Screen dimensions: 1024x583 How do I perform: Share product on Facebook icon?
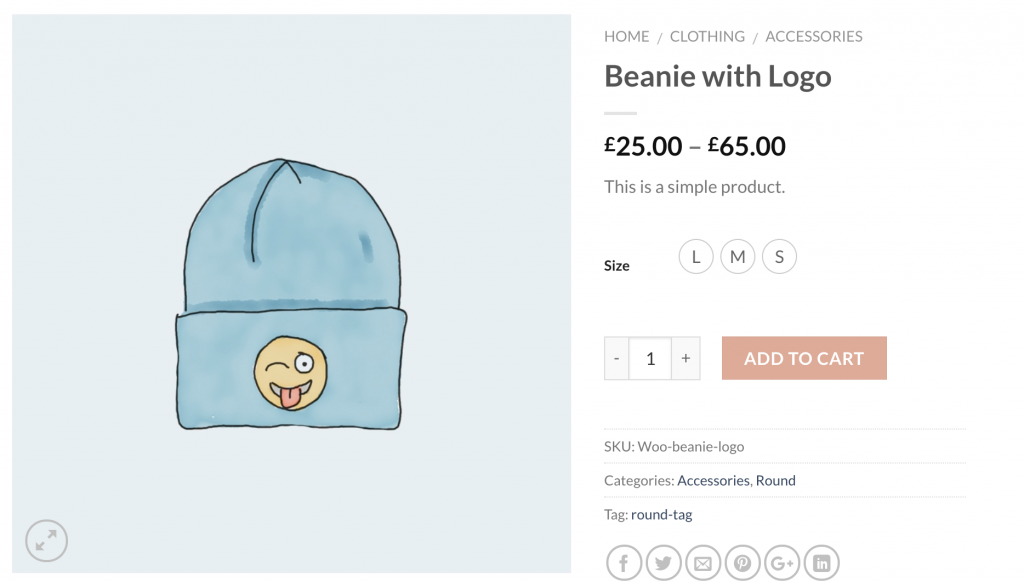pos(624,563)
